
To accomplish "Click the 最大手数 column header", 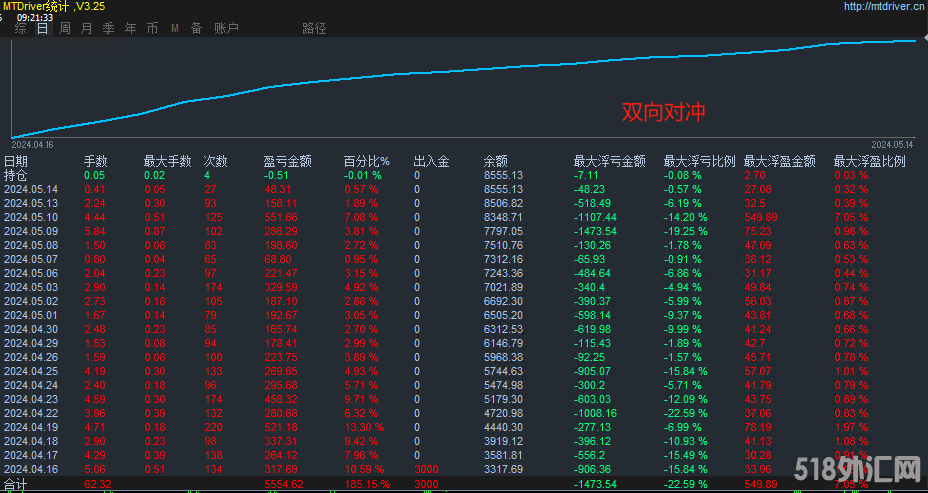I will (x=167, y=161).
